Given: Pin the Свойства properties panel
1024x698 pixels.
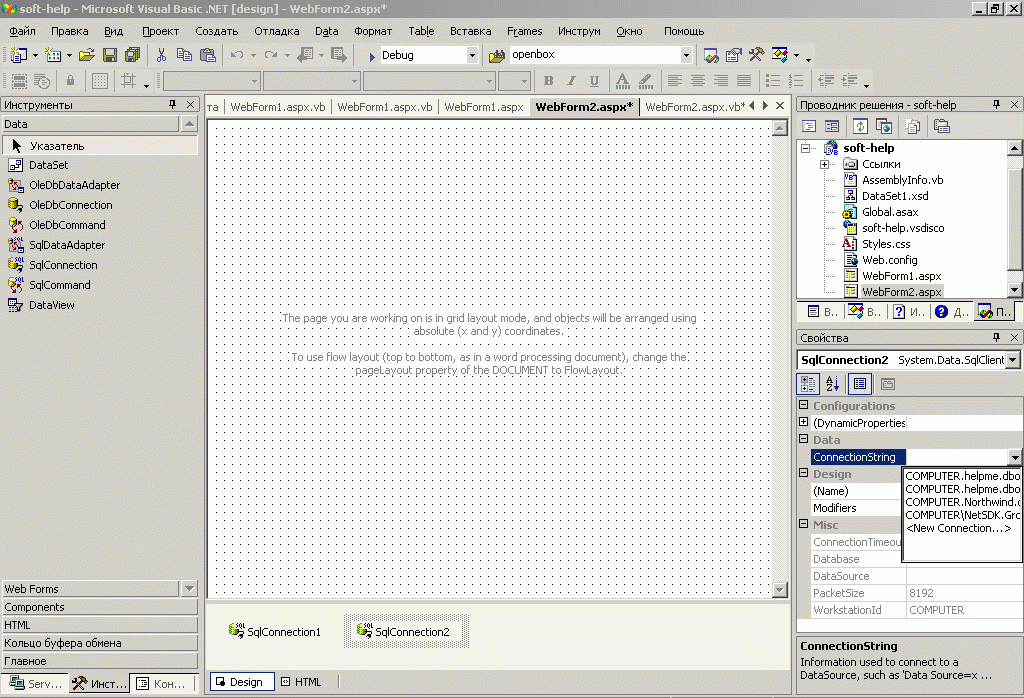Looking at the screenshot, I should tap(997, 338).
